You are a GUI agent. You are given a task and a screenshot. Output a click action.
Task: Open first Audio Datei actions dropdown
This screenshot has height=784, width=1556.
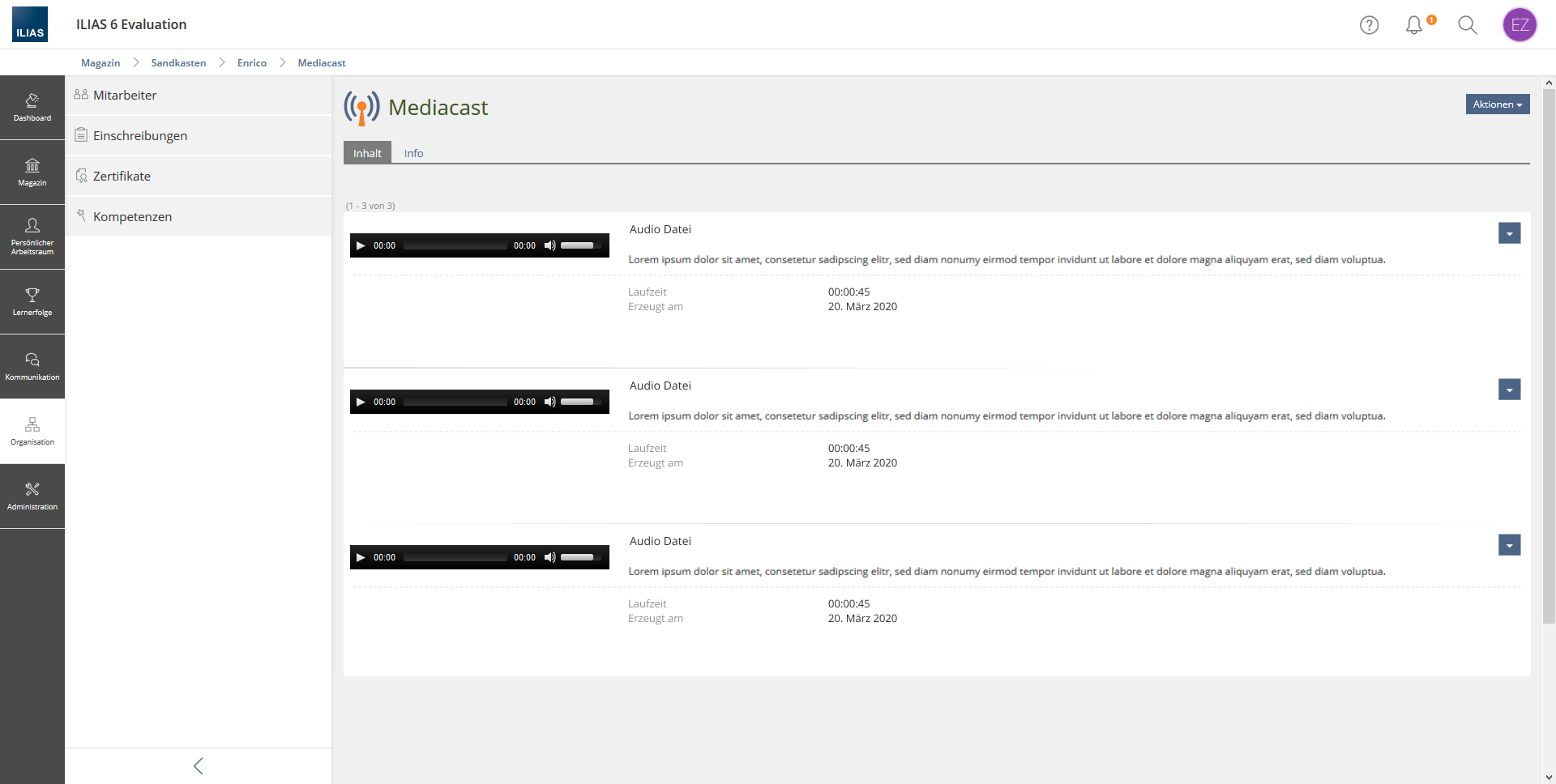[1509, 234]
